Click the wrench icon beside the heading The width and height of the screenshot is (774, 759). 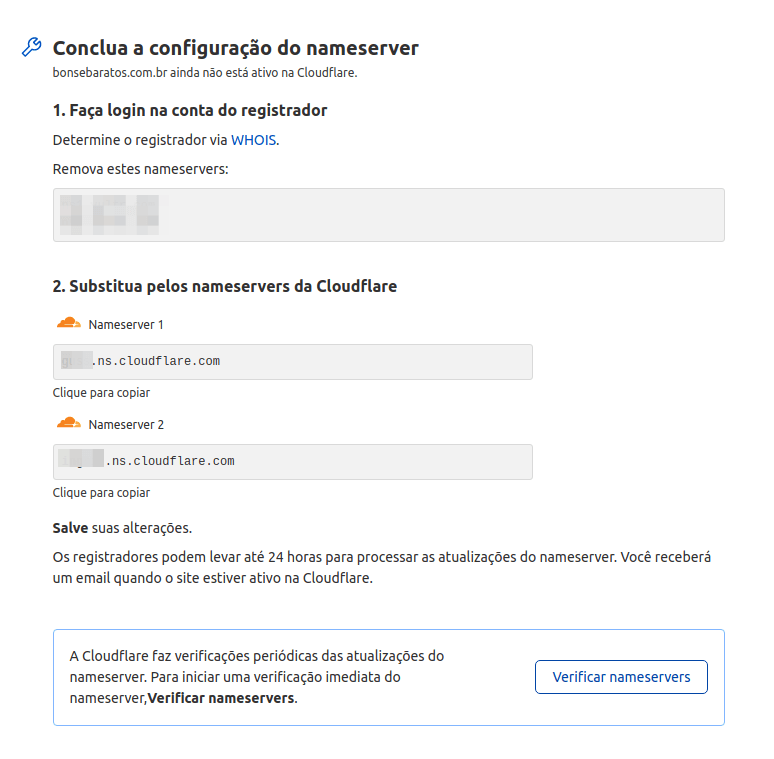pos(31,48)
